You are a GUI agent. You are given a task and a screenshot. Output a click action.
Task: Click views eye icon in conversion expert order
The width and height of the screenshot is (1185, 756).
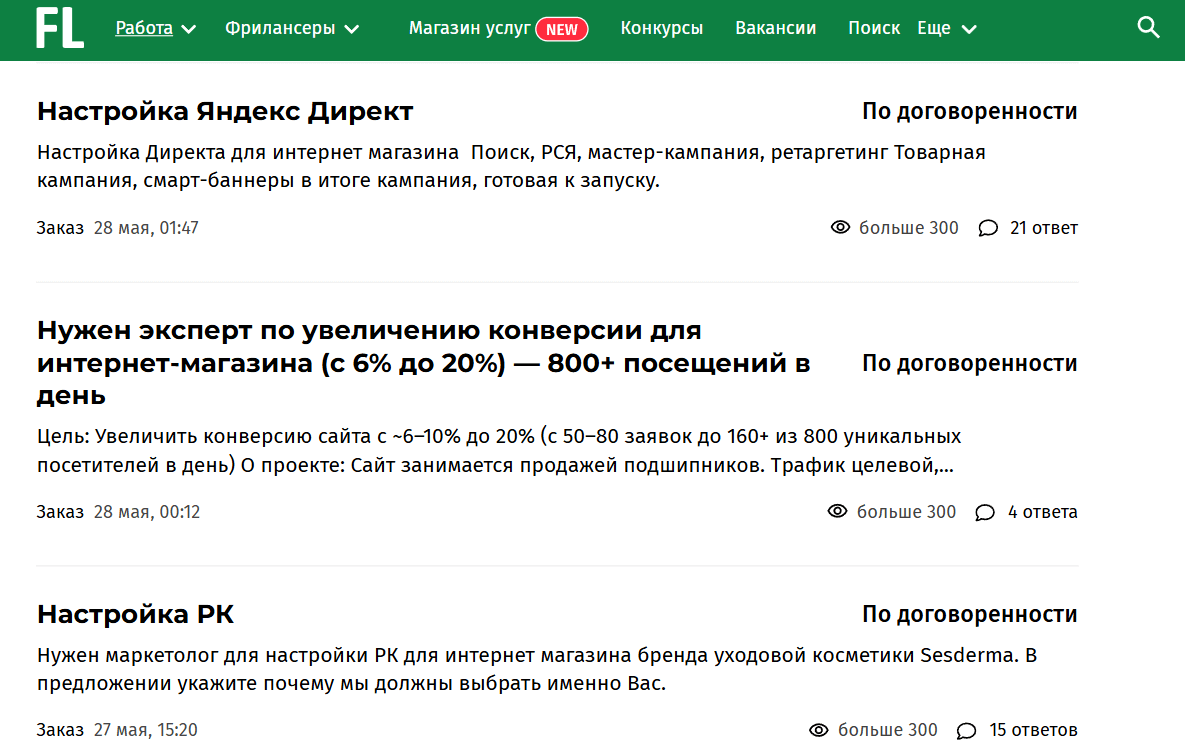coord(837,511)
